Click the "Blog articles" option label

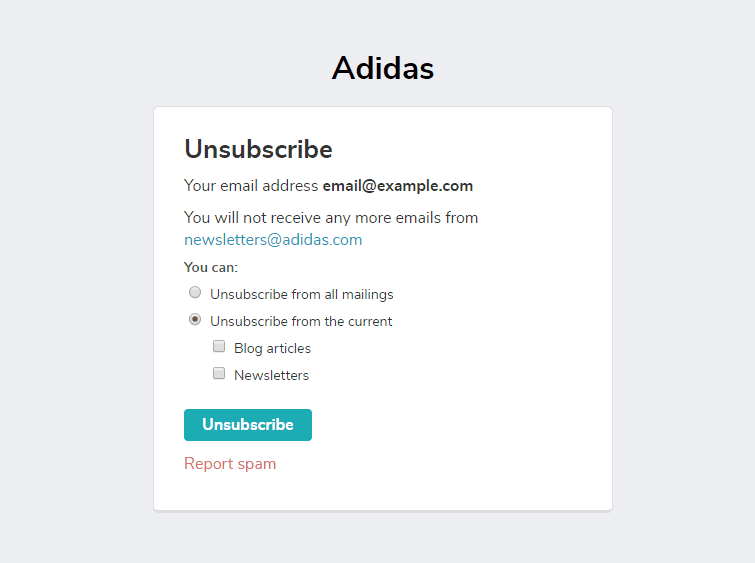click(x=272, y=348)
